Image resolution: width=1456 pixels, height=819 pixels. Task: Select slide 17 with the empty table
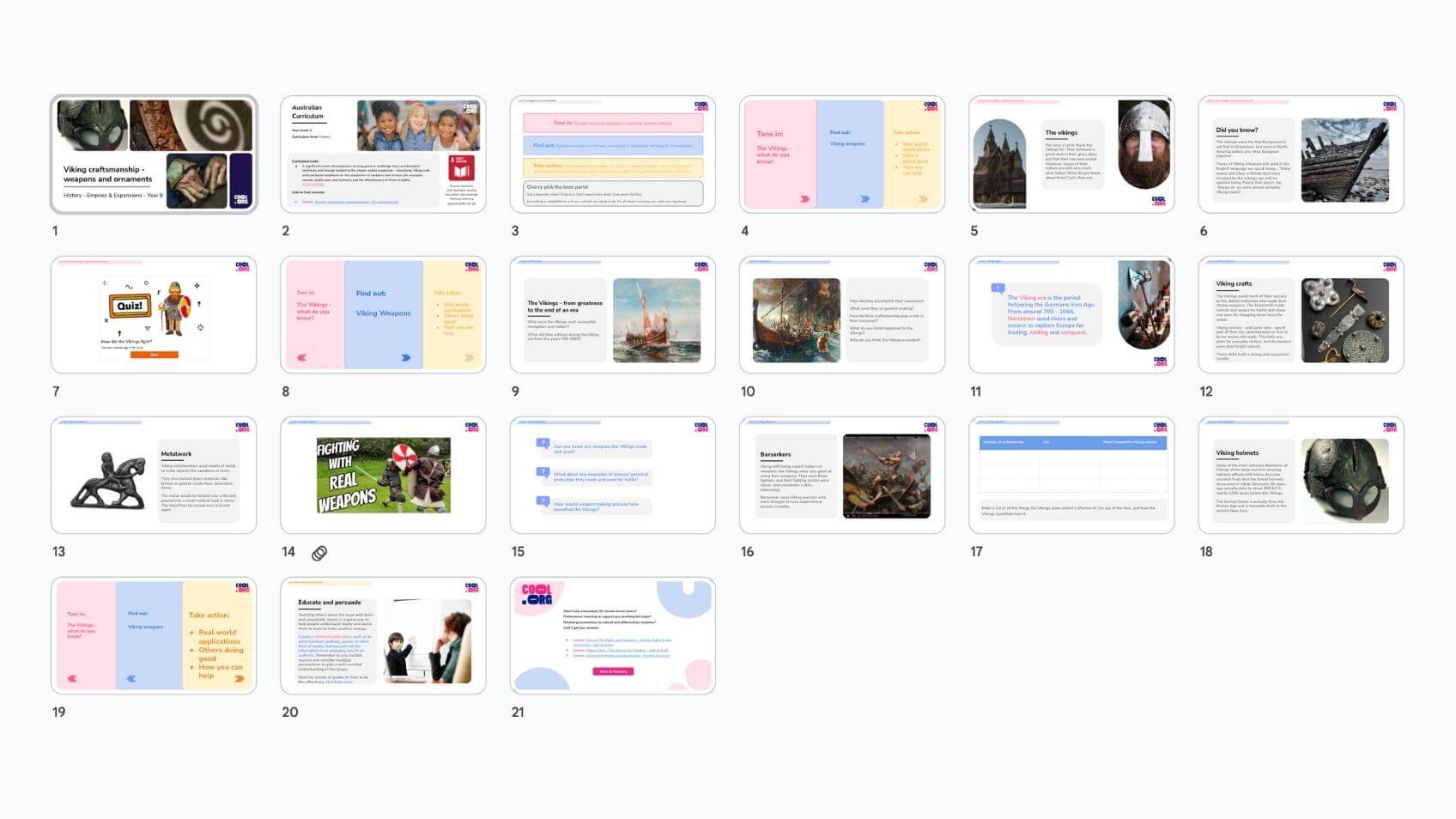(1071, 476)
